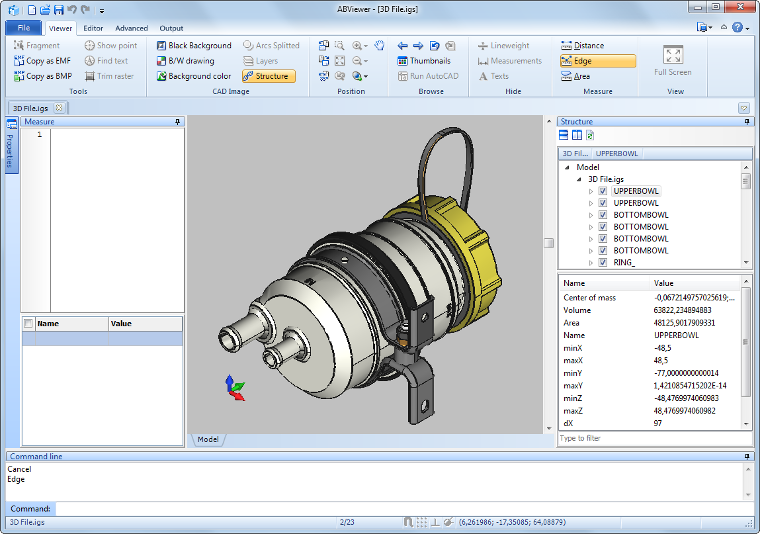Click the flip view icon at bottom-left of Position group

pyautogui.click(x=324, y=76)
